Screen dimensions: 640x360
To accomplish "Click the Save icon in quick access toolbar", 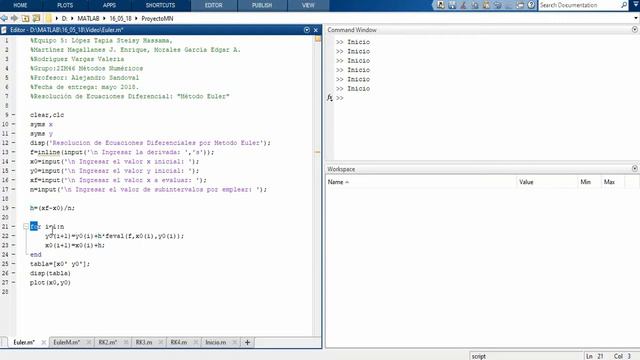I will point(452,5).
